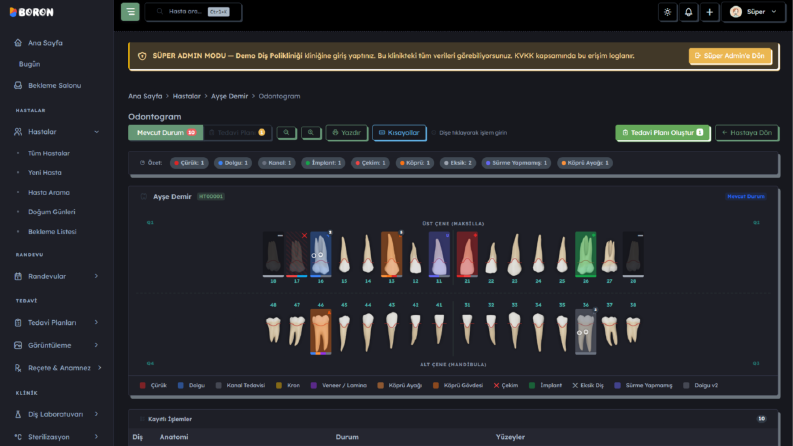
Task: Click the Eksik: 2 summary chip
Action: pos(457,163)
